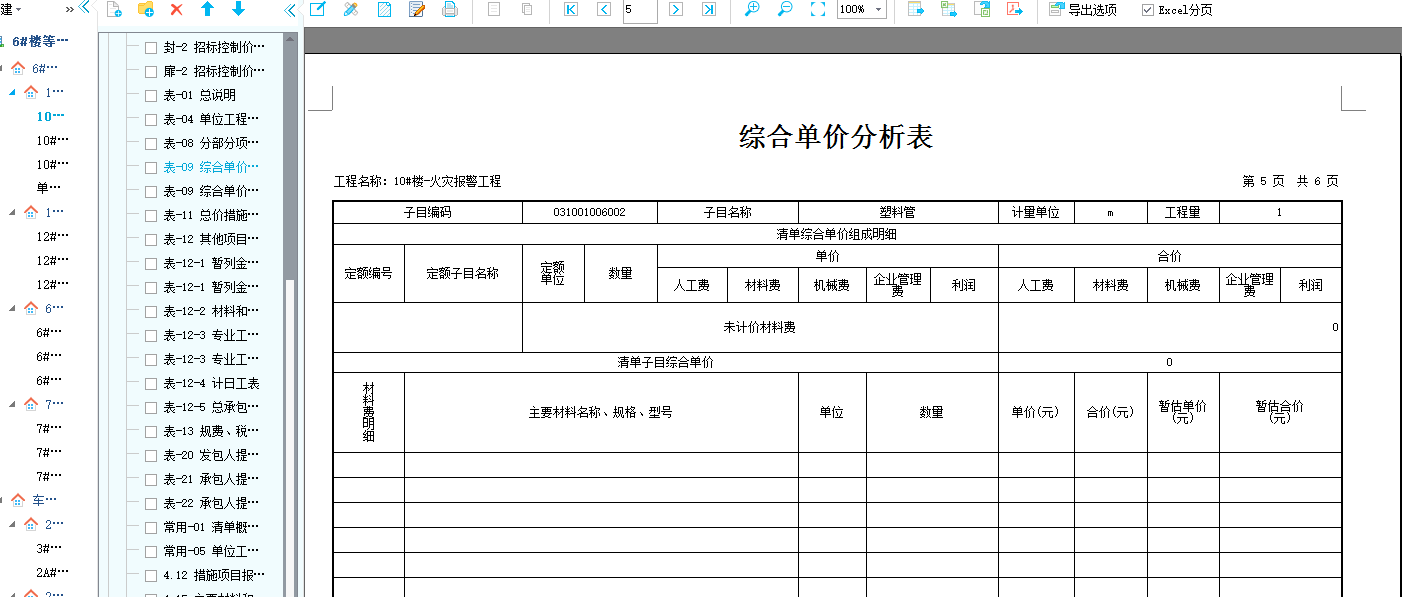The width and height of the screenshot is (1402, 597).
Task: Click the blue hatched page icon
Action: [x=384, y=10]
